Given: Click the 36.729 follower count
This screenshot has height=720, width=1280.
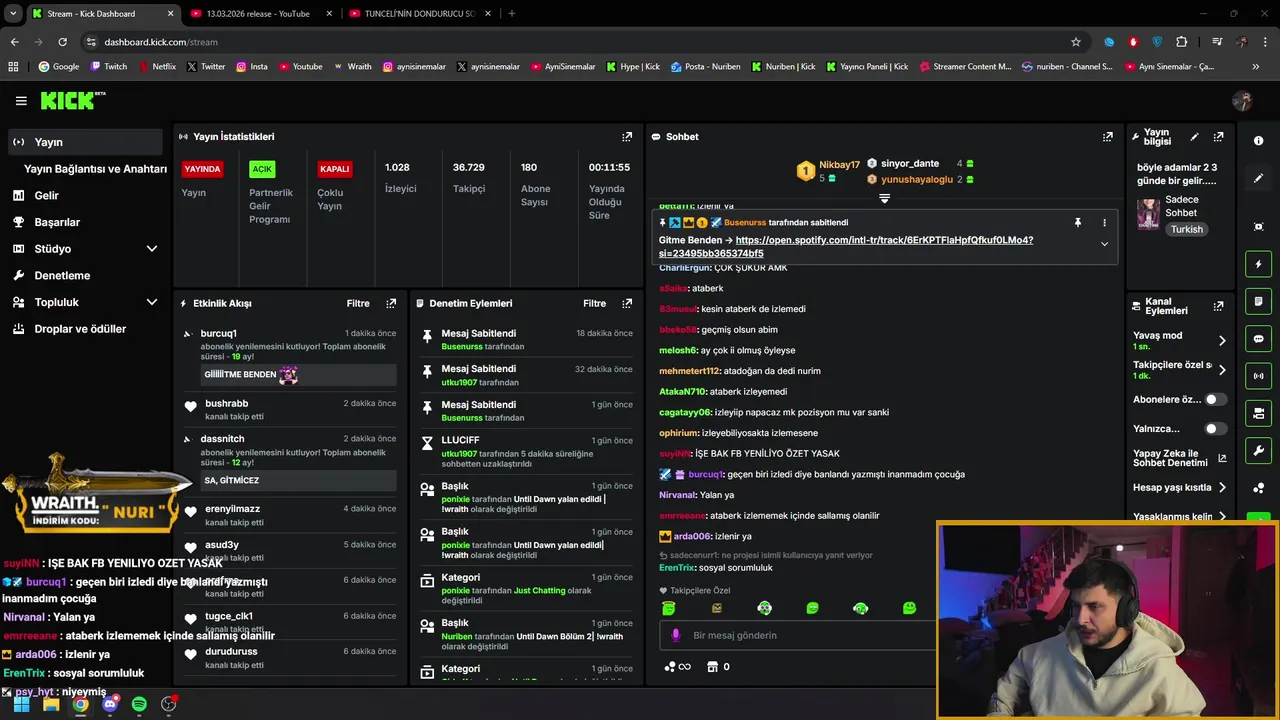Looking at the screenshot, I should coord(469,168).
